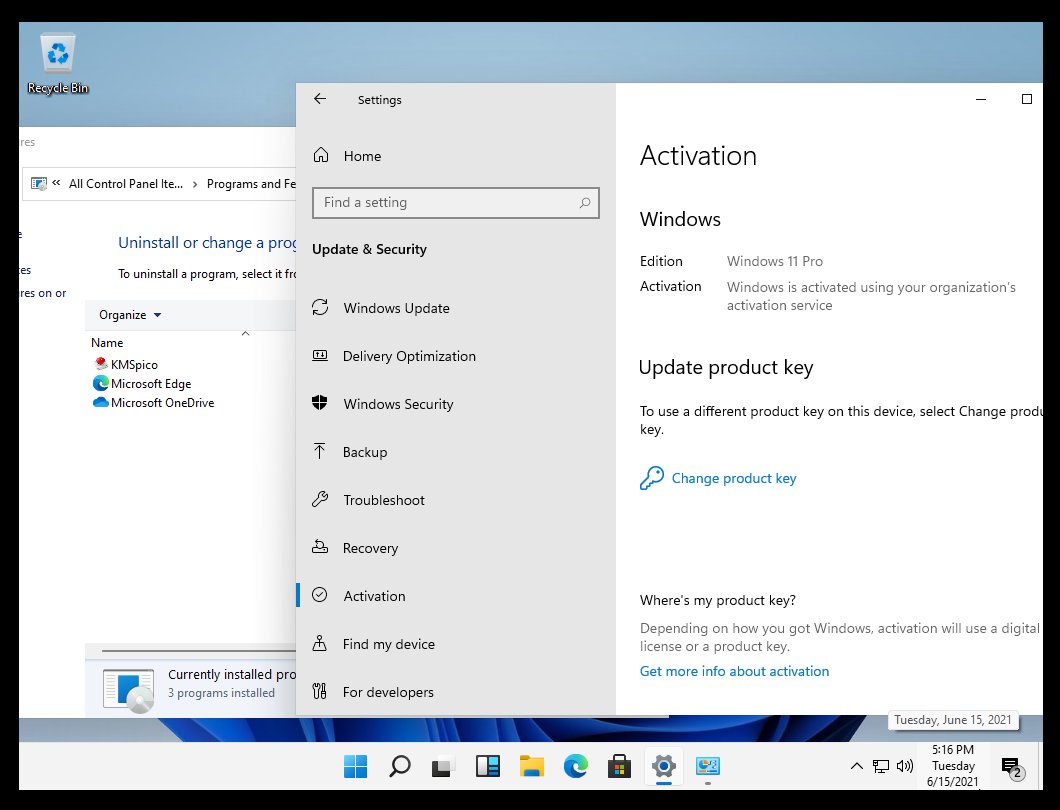Open the Windows Start menu
The height and width of the screenshot is (810, 1060).
[356, 766]
